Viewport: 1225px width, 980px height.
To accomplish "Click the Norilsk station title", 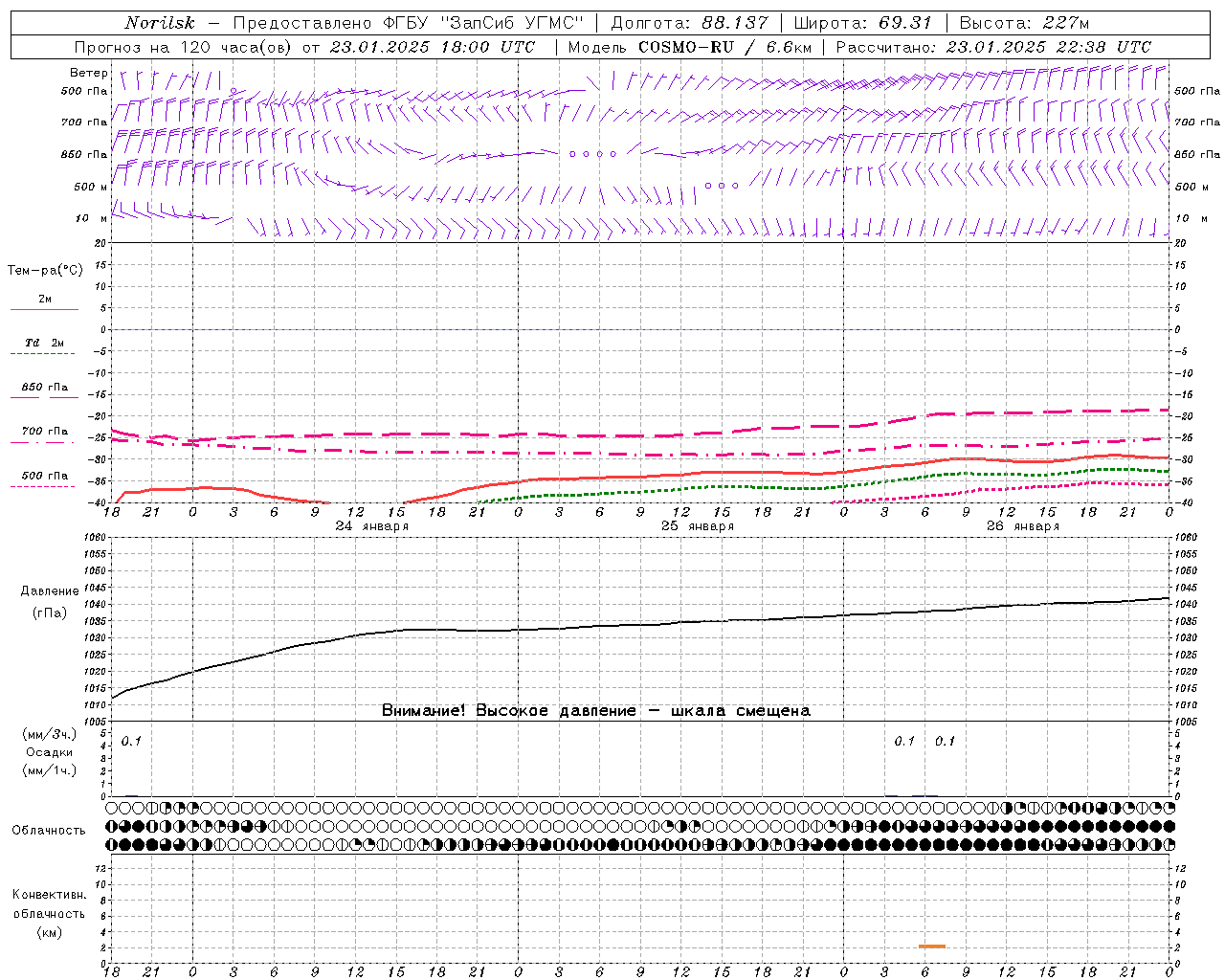I will (x=160, y=23).
